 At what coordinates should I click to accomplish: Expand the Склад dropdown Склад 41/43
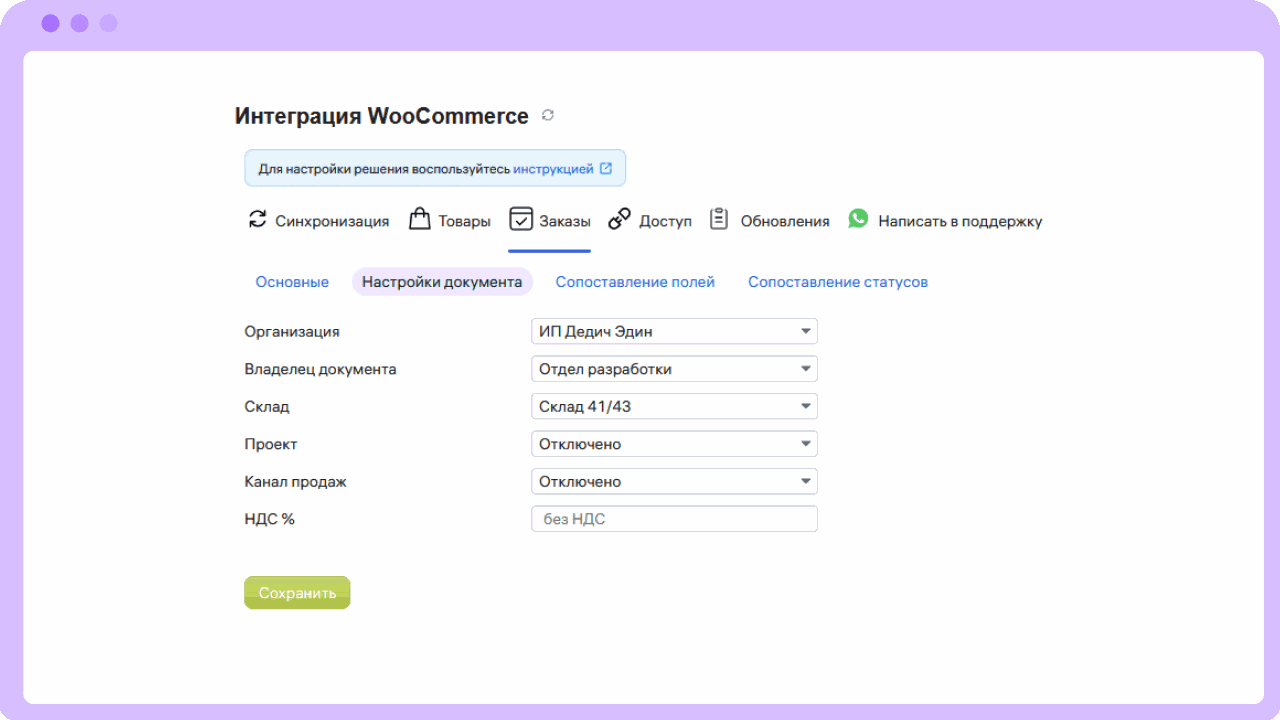[674, 406]
